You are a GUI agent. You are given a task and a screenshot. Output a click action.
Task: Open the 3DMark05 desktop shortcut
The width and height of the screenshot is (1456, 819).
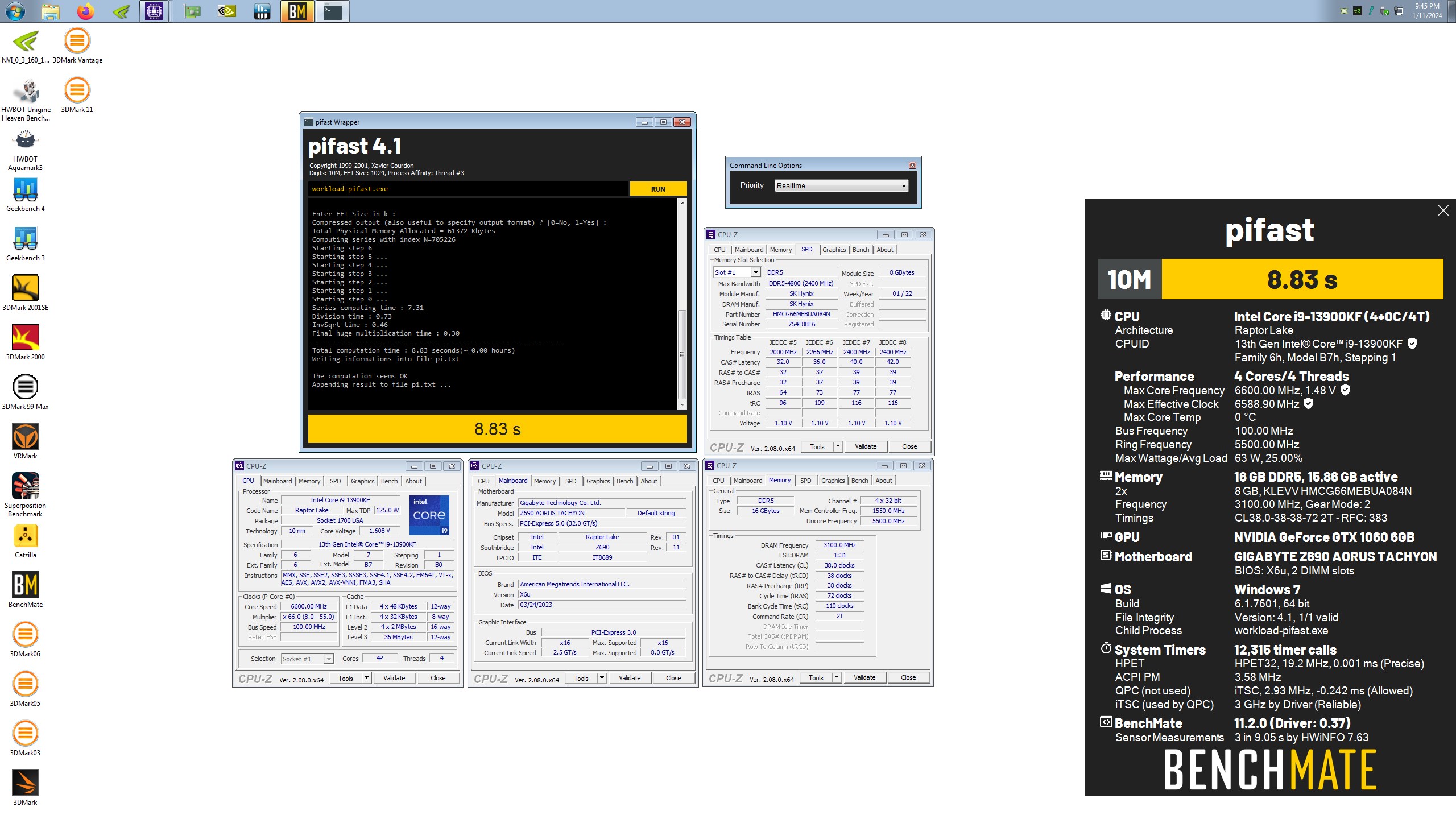coord(26,689)
